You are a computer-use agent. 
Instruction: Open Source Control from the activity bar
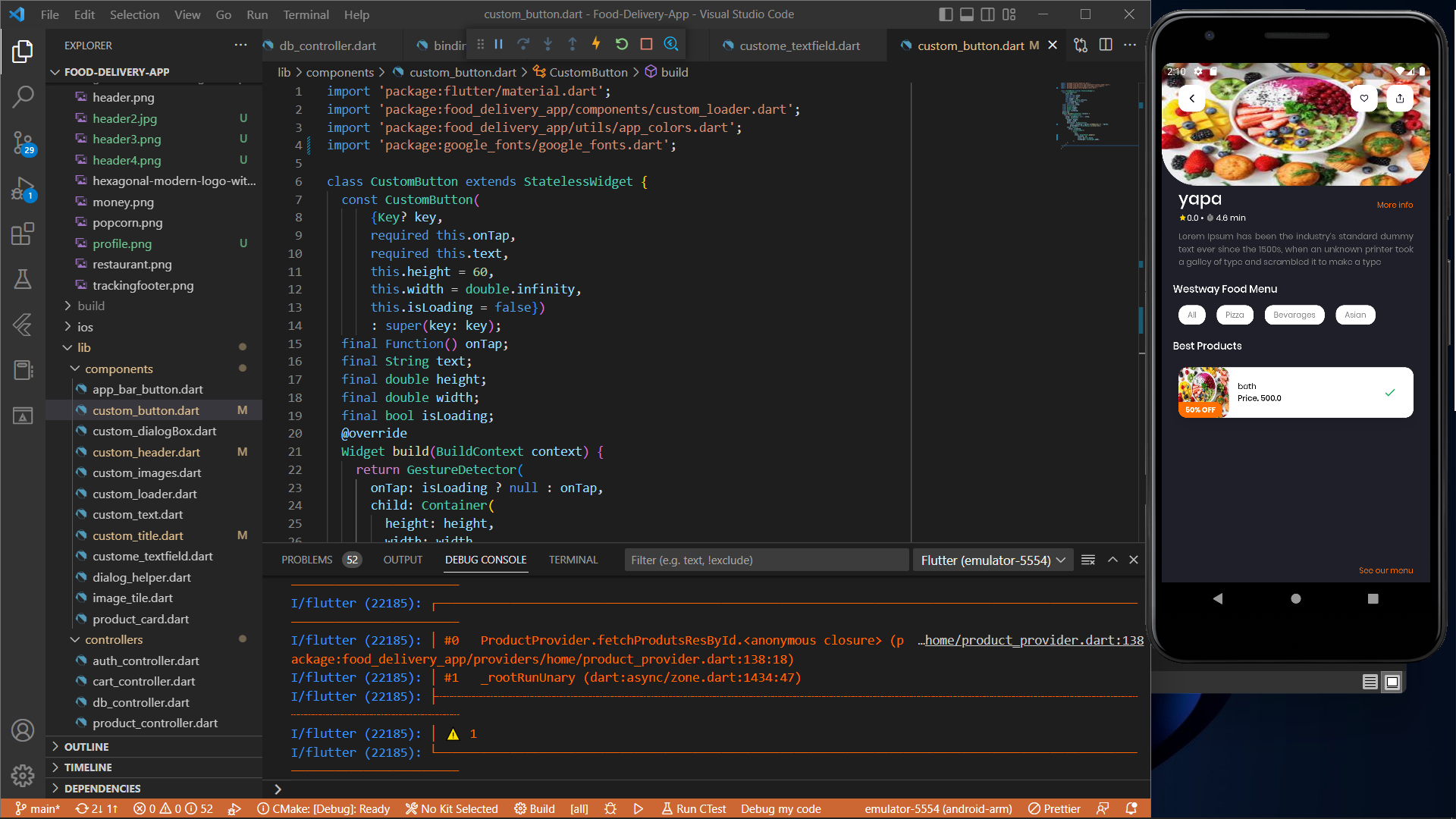tap(23, 143)
